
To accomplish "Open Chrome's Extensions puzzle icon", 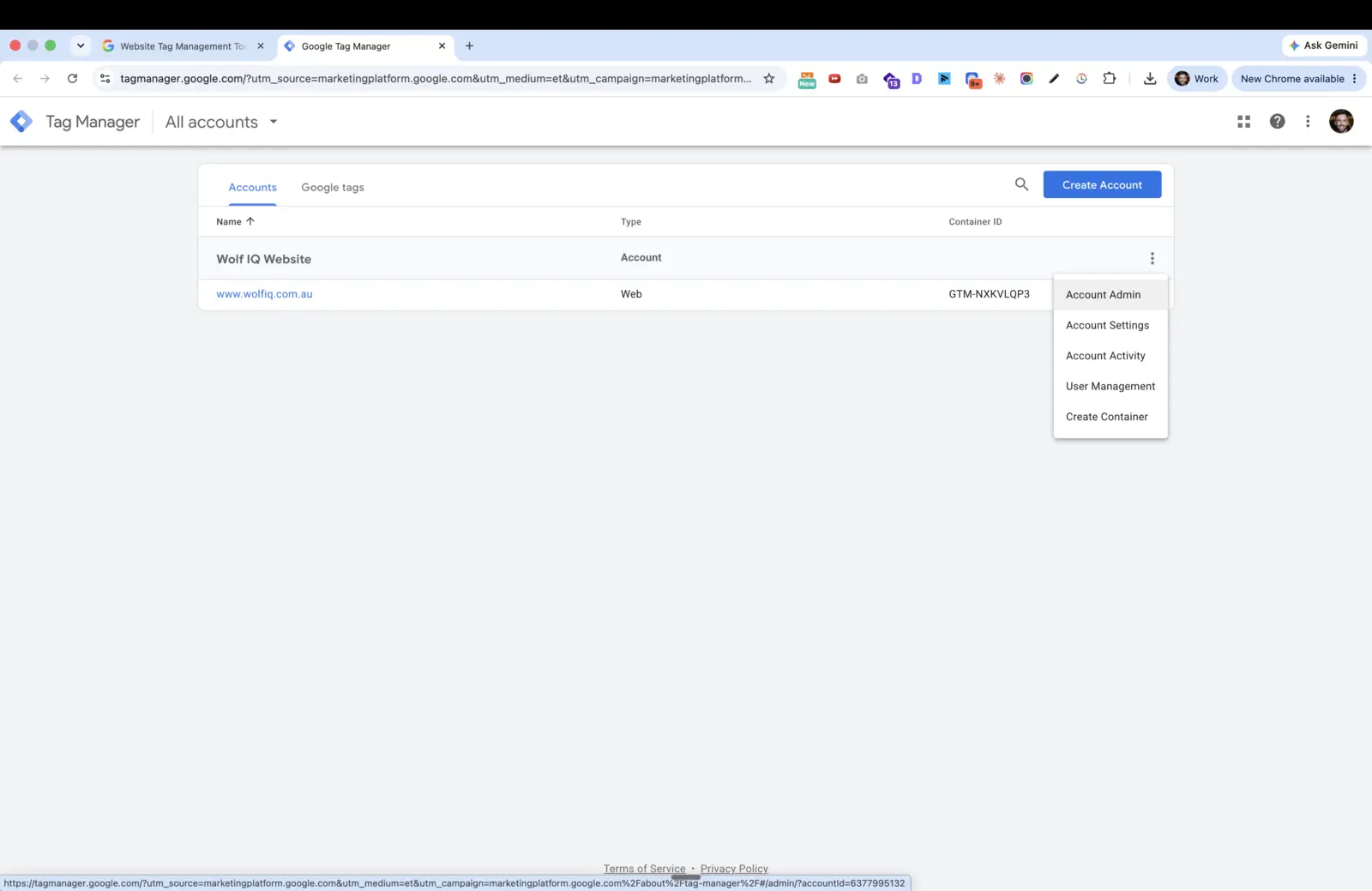I will click(1109, 79).
